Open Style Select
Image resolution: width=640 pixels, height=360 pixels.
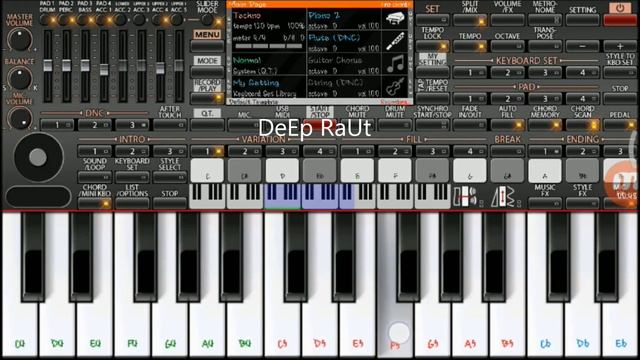pyautogui.click(x=170, y=177)
